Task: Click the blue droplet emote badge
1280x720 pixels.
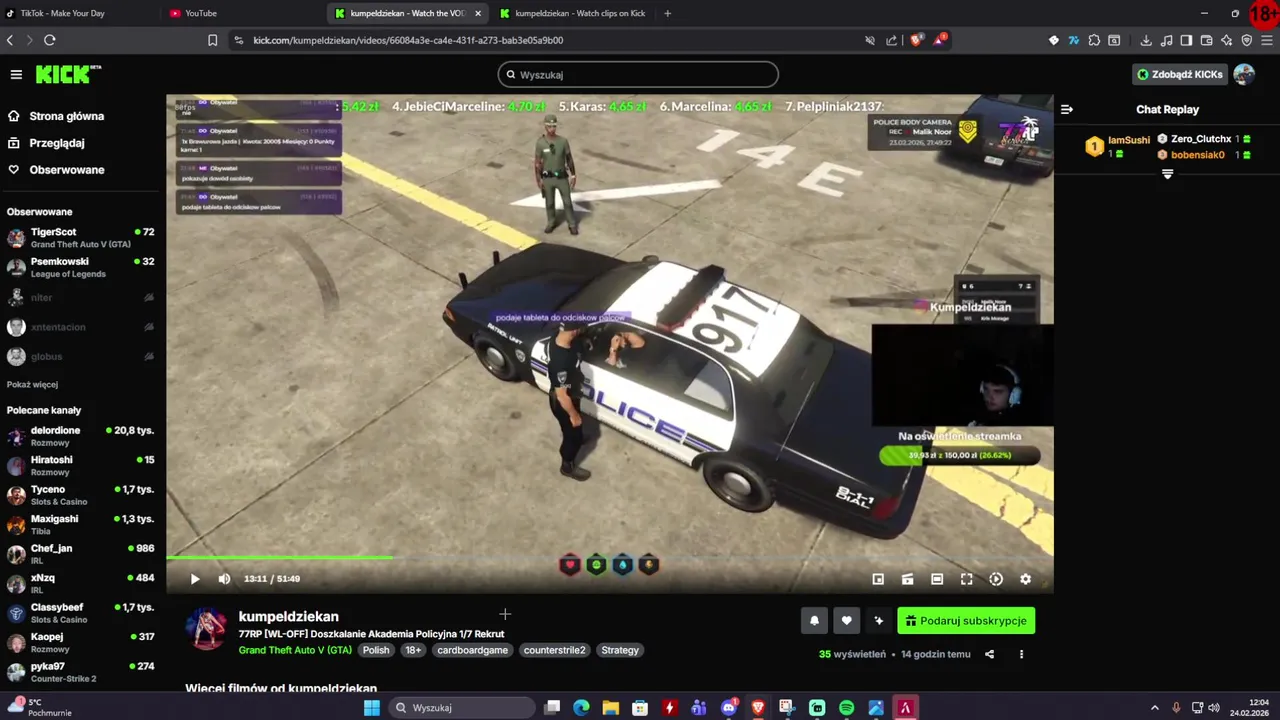Action: [622, 565]
